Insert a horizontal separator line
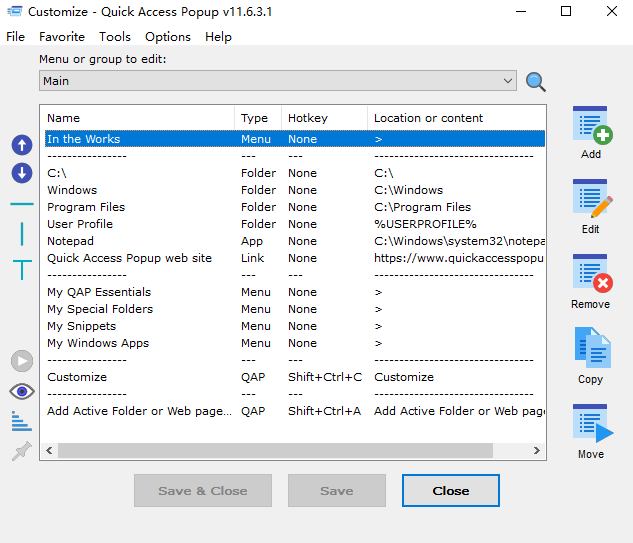The image size is (633, 543). pos(22,204)
